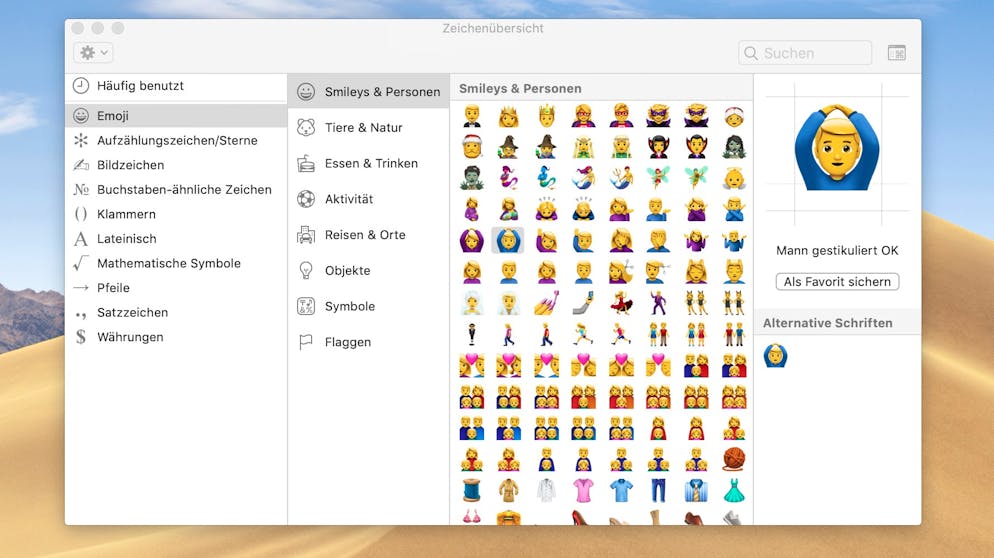The height and width of the screenshot is (558, 994).
Task: Select the levitating man in suit emoji
Action: click(x=471, y=334)
